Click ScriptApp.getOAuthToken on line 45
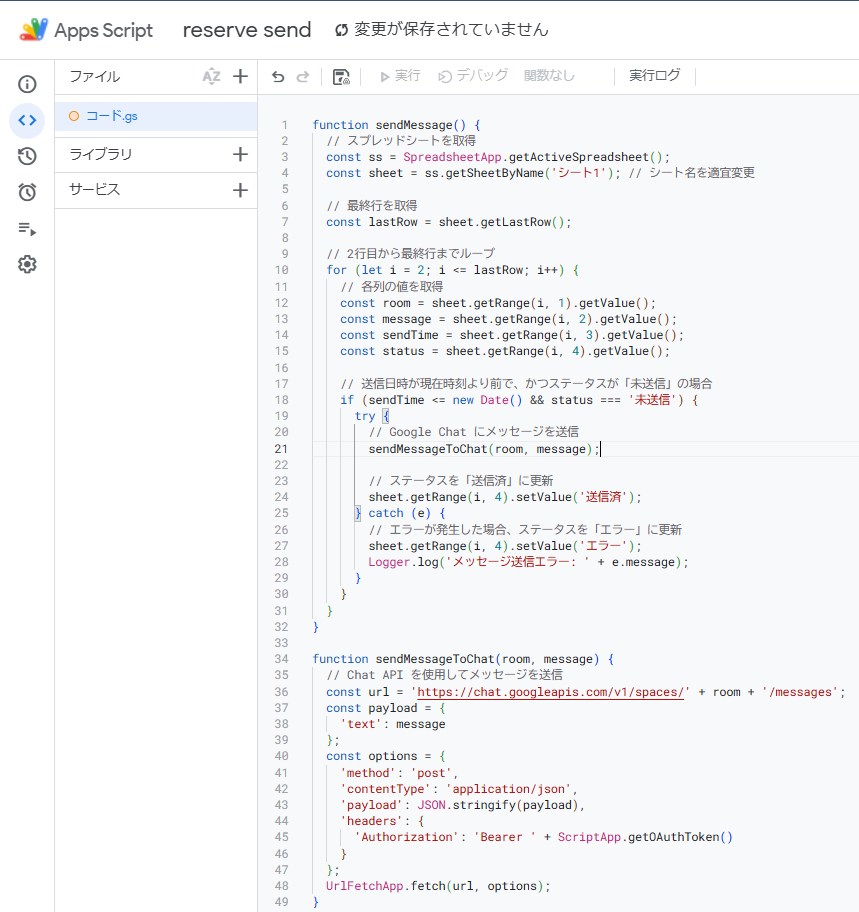The height and width of the screenshot is (912, 859). coord(639,837)
